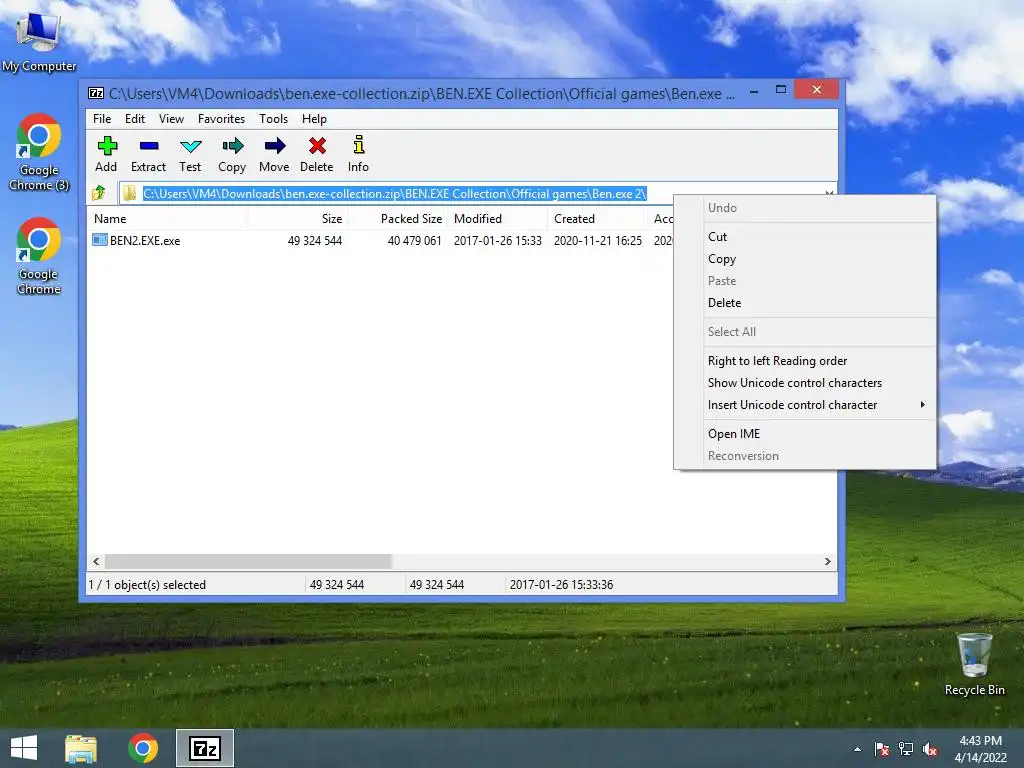Click created date 2020-11-21 16:25 cell
The height and width of the screenshot is (768, 1024).
598,240
